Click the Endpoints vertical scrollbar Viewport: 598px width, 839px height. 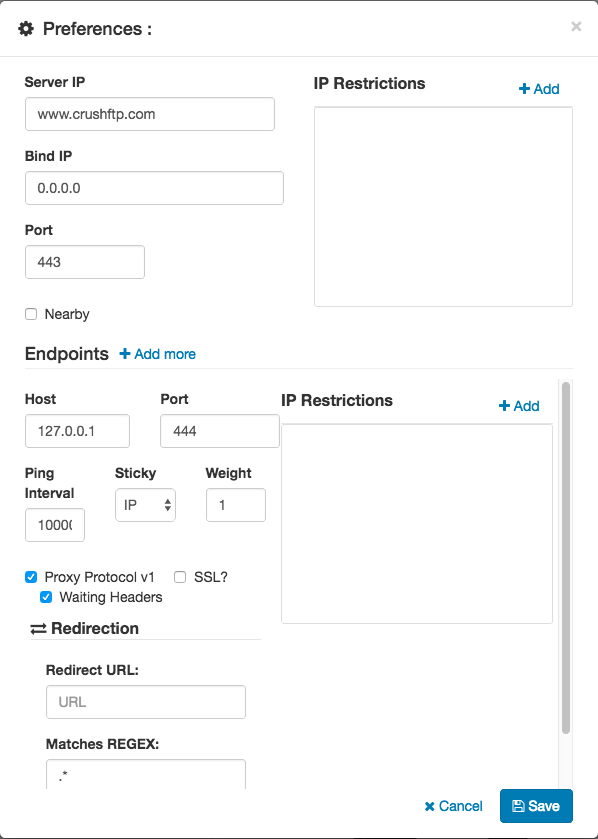[x=566, y=556]
